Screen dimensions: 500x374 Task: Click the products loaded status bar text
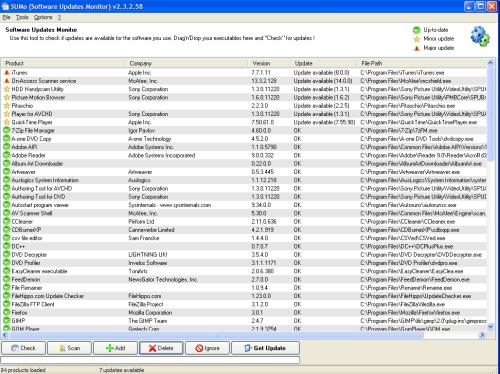coord(23,370)
